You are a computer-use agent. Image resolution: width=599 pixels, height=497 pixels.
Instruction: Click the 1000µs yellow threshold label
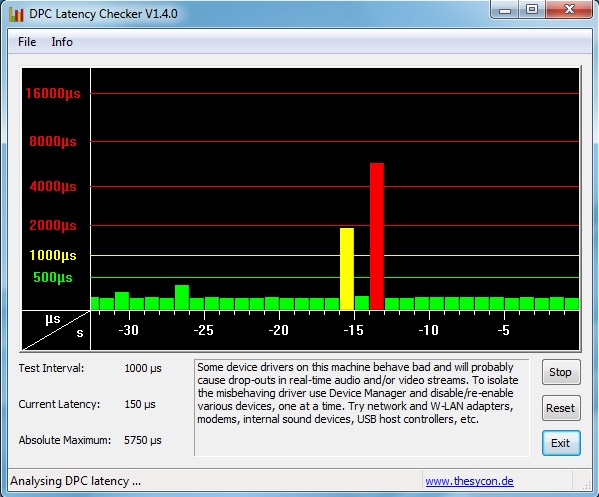[53, 255]
